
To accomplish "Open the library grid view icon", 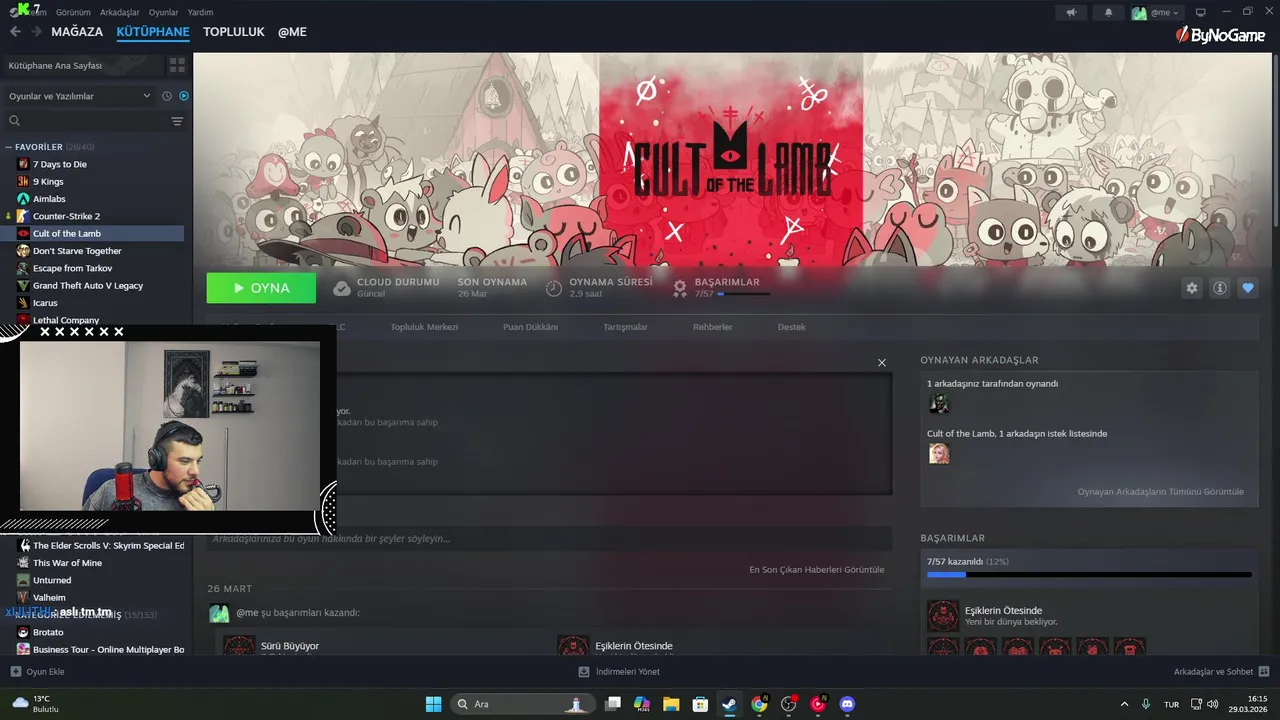I will pos(177,65).
